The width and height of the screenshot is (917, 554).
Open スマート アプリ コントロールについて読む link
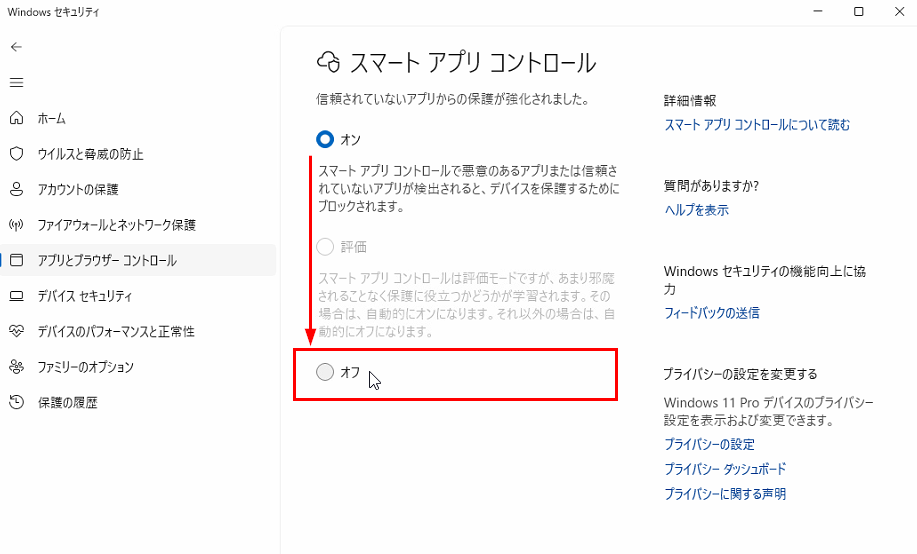coord(757,125)
